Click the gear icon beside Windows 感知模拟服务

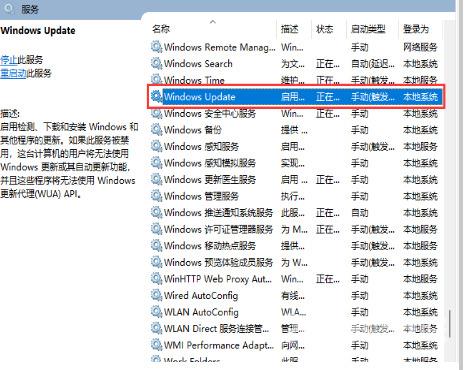tap(156, 163)
